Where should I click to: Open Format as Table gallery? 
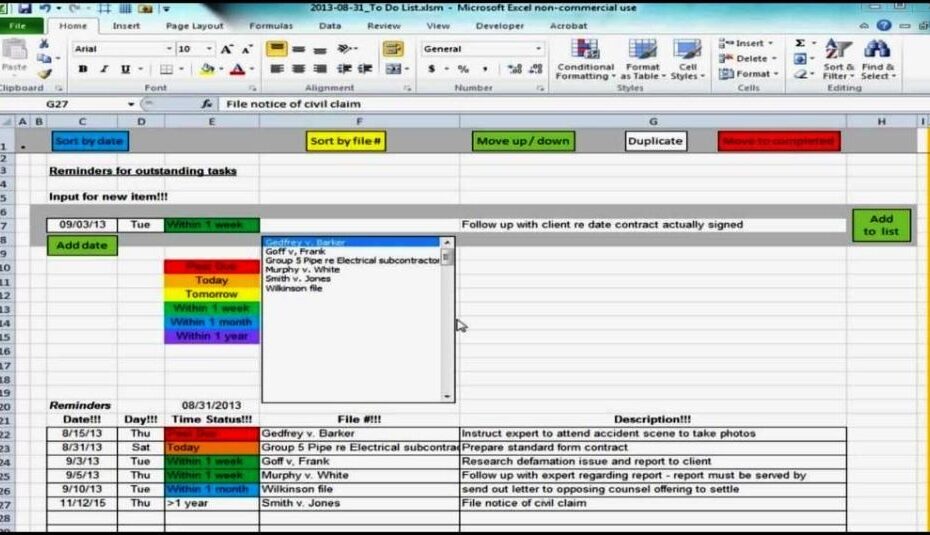[x=642, y=59]
